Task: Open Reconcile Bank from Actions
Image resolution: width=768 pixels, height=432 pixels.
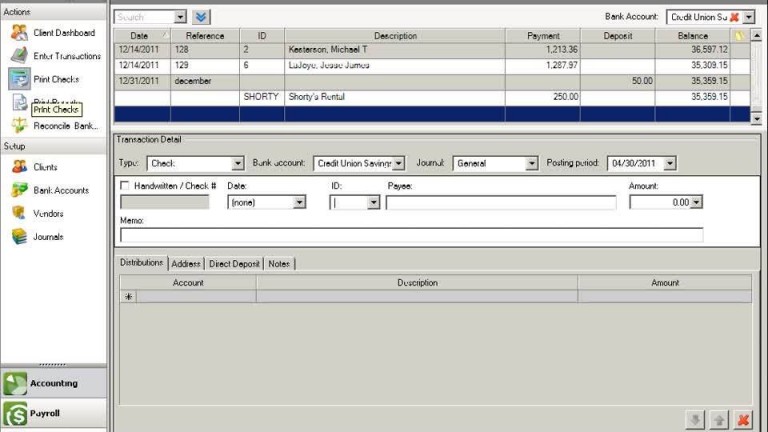Action: (19, 125)
